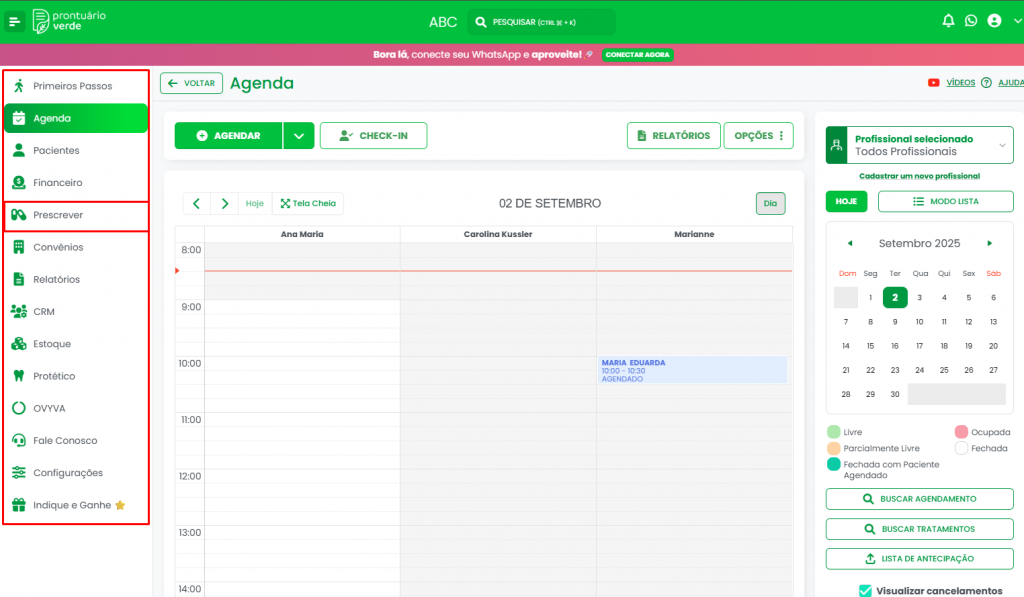Screen dimensions: 1024x597
Task: Toggle Visualizar cancelamentos checkbox
Action: (x=865, y=590)
